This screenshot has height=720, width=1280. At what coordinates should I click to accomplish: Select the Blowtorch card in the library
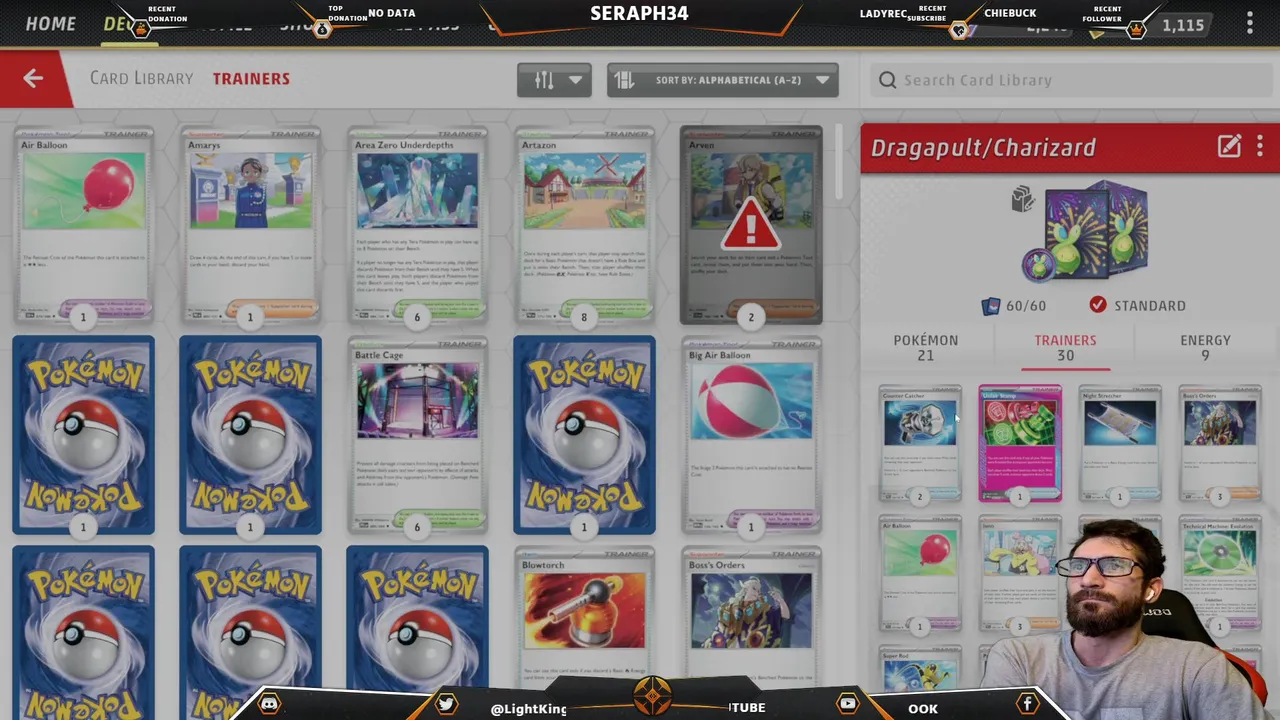pyautogui.click(x=584, y=620)
